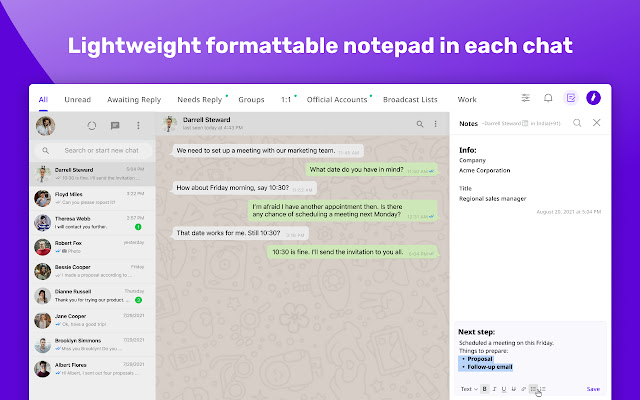Open the conversation header three-dot menu

click(436, 126)
